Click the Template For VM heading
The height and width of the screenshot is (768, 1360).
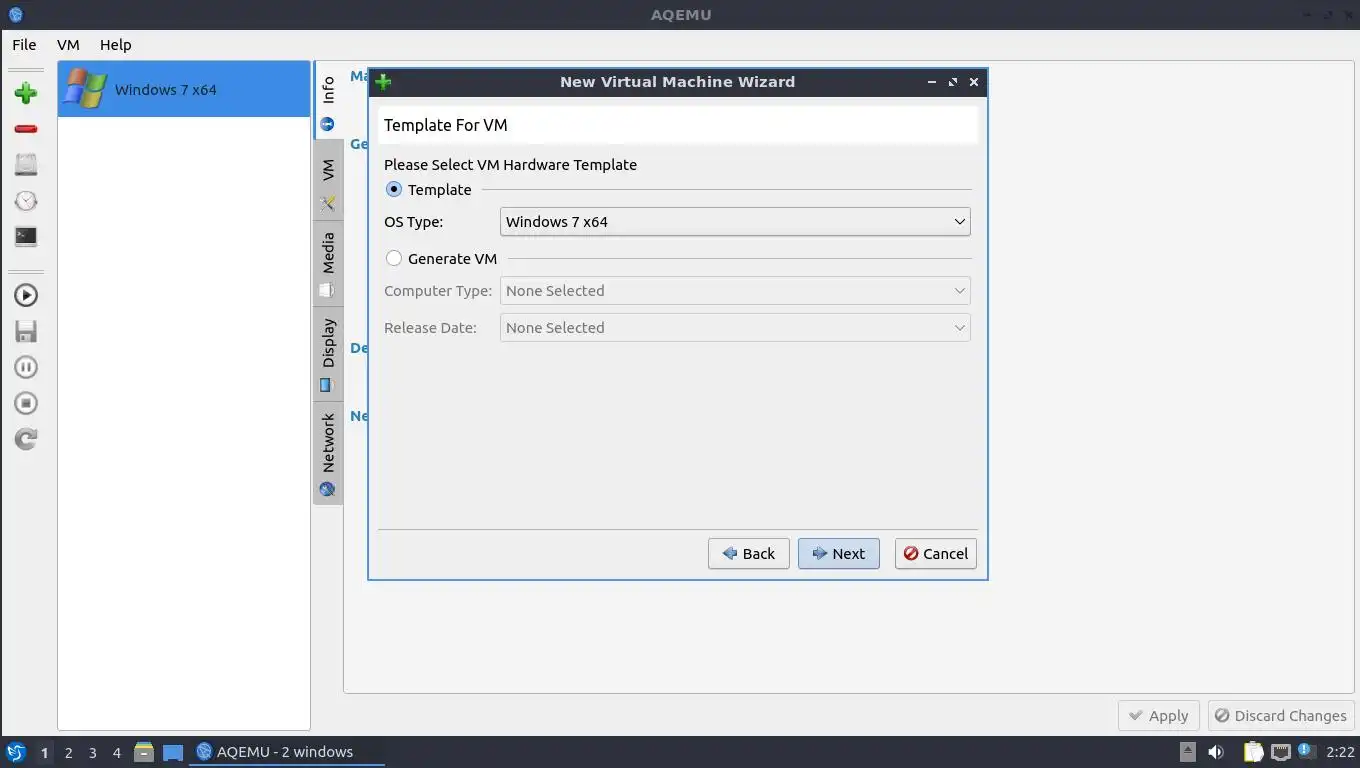[446, 125]
